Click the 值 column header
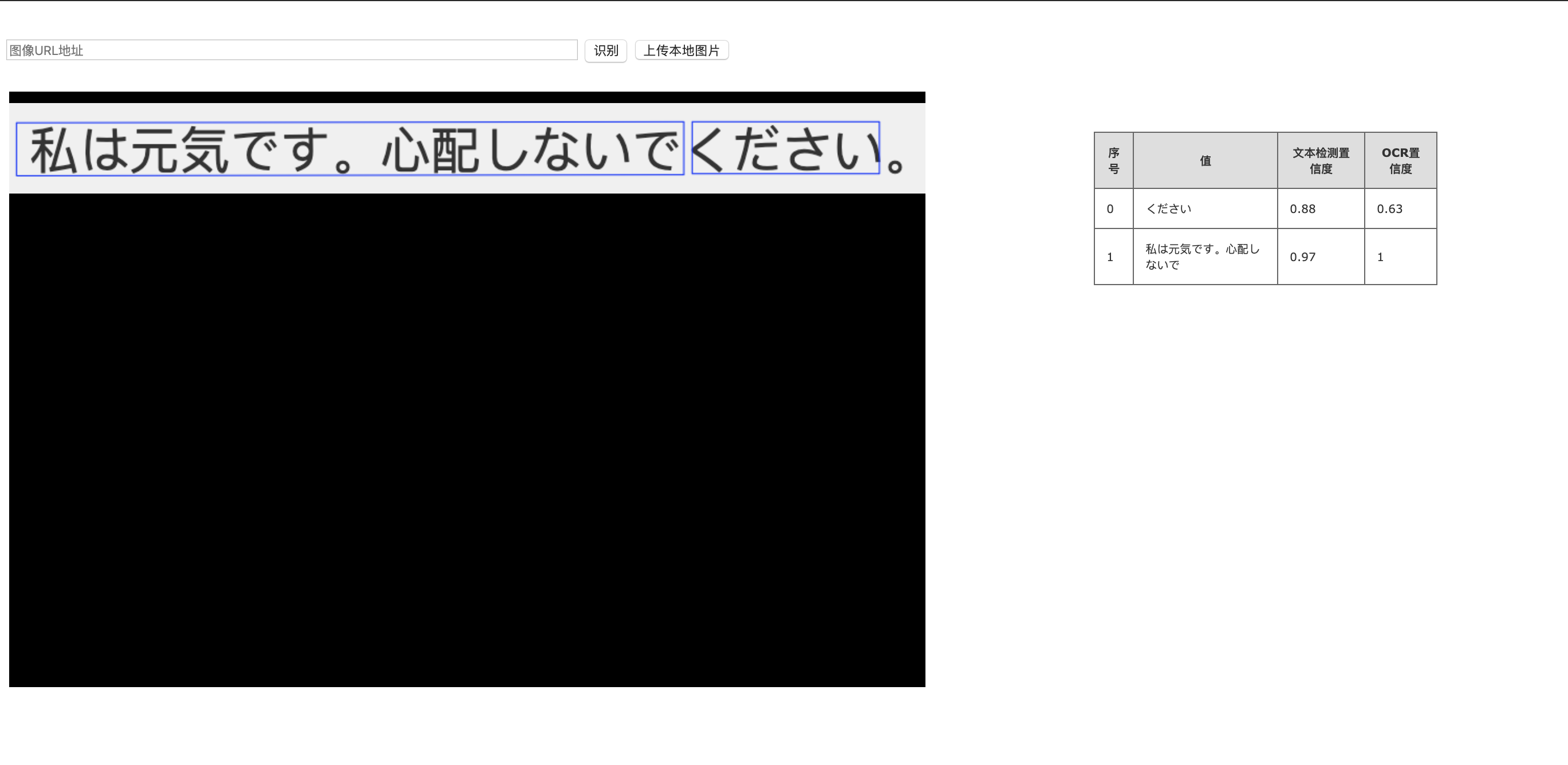 click(1205, 161)
